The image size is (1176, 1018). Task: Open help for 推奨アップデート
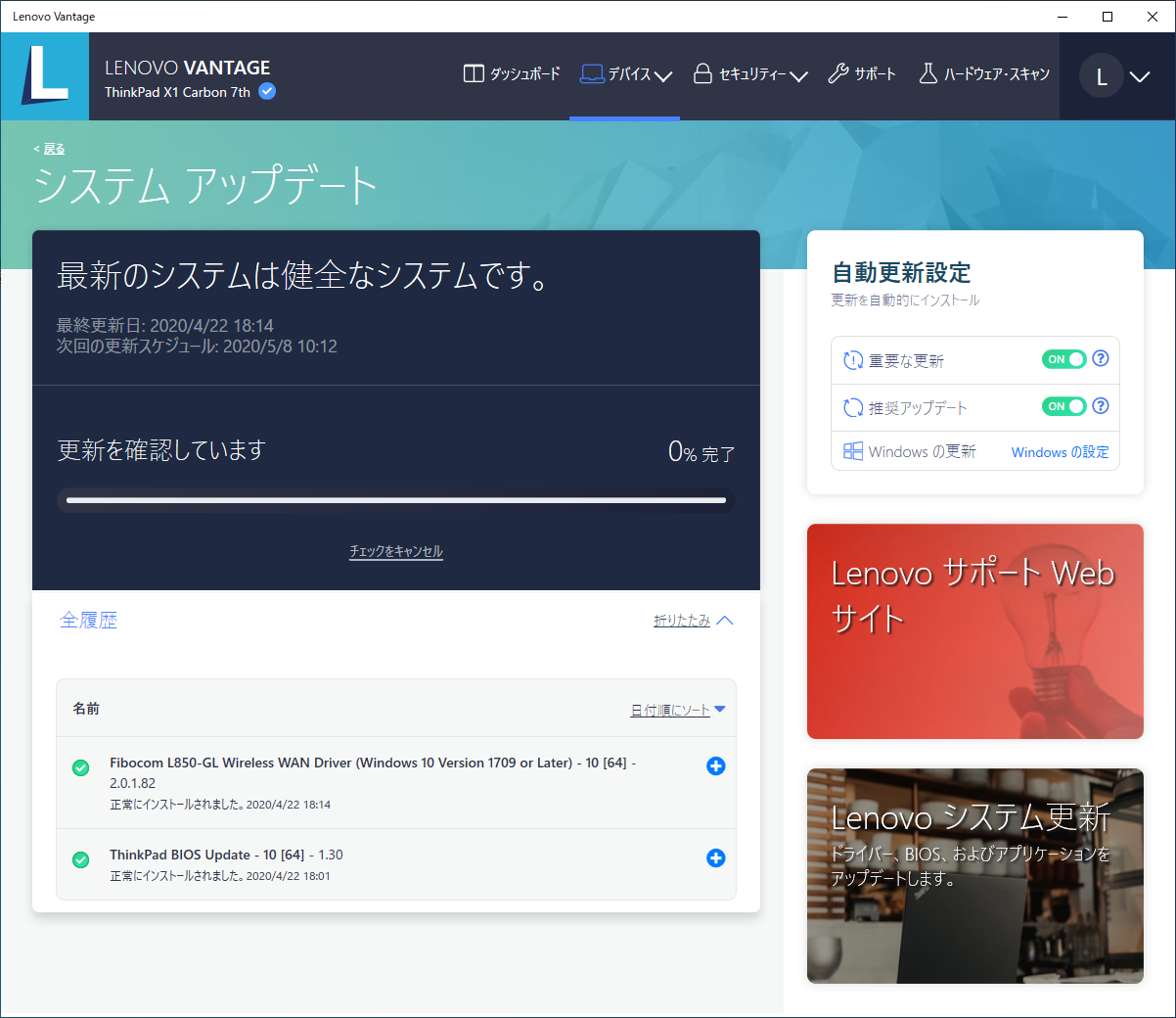(x=1101, y=405)
